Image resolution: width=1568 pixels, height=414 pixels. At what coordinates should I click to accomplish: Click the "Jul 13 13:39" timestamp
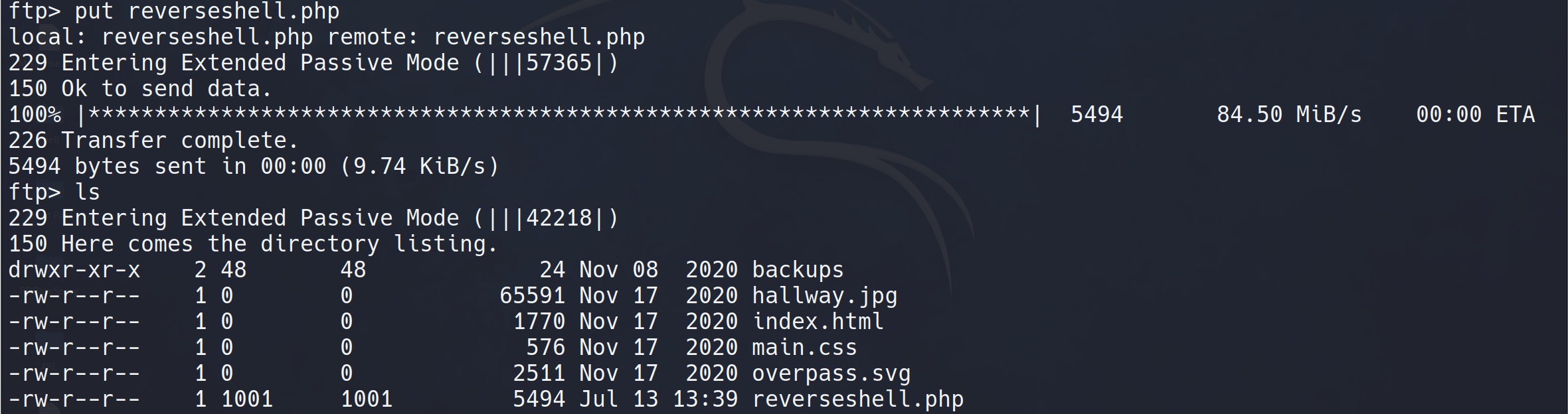(x=657, y=399)
